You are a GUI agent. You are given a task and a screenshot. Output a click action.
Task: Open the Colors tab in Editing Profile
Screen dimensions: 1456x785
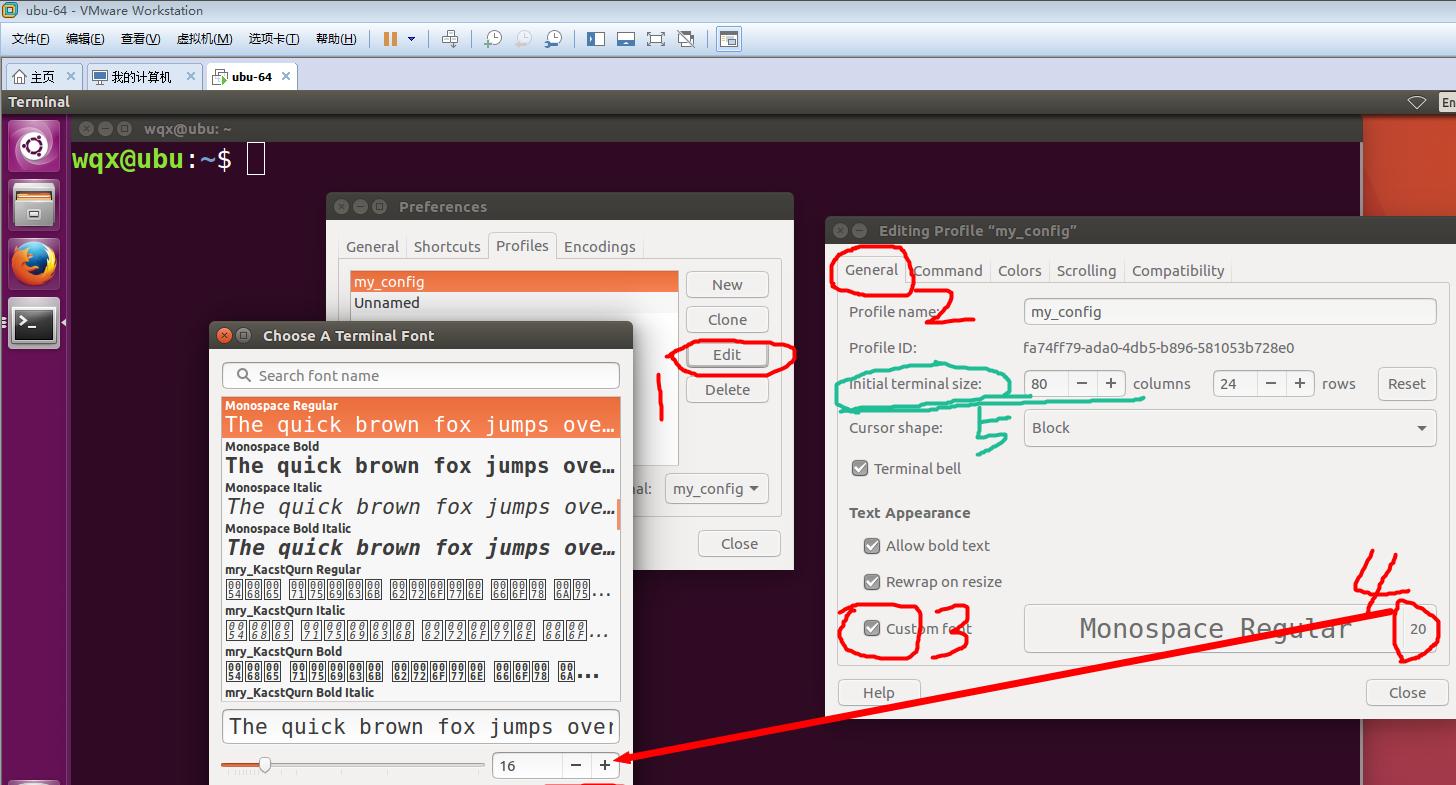[1019, 271]
